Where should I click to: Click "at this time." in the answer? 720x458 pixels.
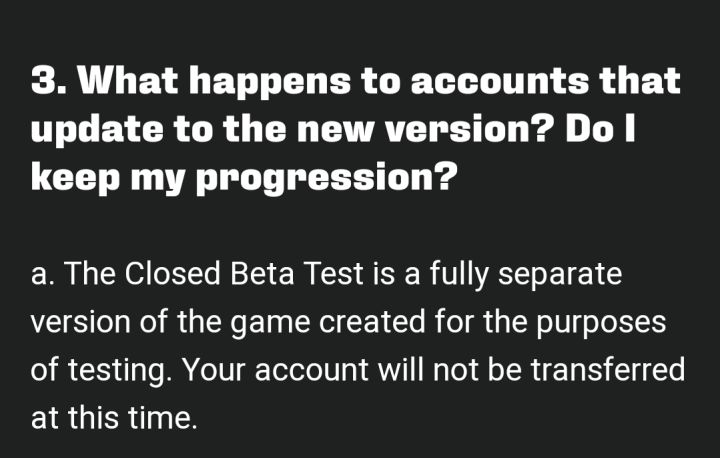pos(114,418)
